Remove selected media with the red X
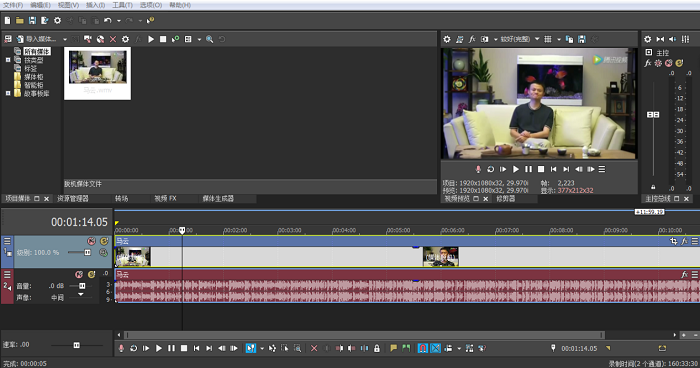 pos(113,39)
